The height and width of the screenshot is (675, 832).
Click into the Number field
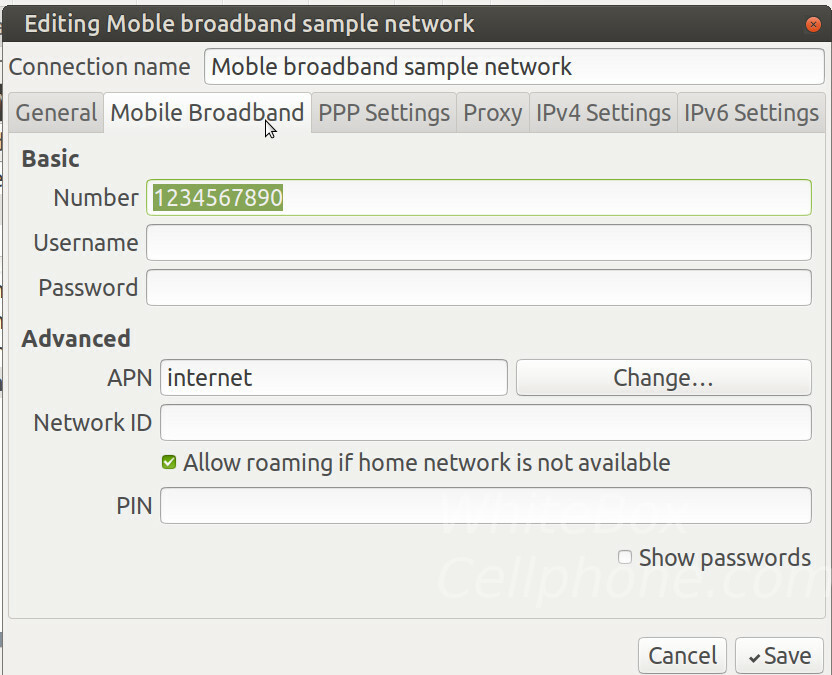(x=479, y=197)
